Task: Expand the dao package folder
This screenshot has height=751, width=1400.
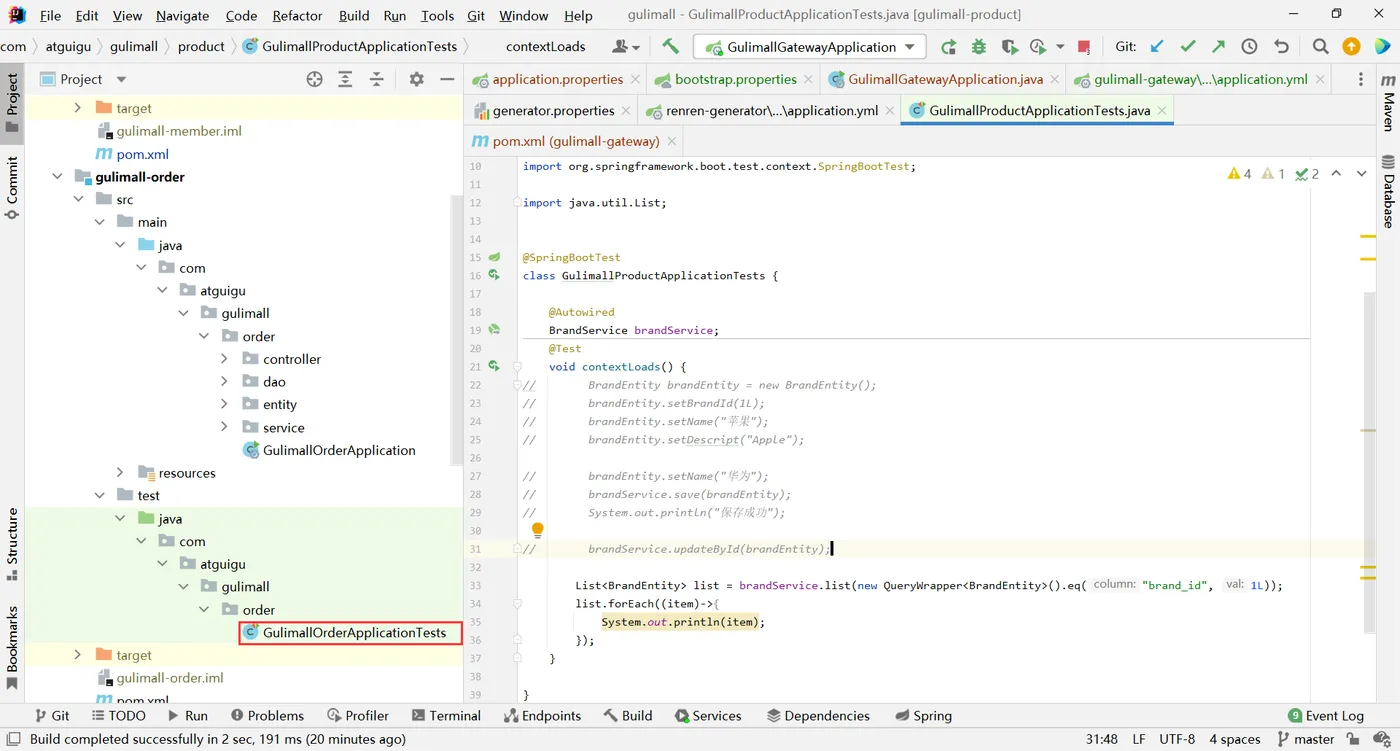Action: (x=224, y=381)
